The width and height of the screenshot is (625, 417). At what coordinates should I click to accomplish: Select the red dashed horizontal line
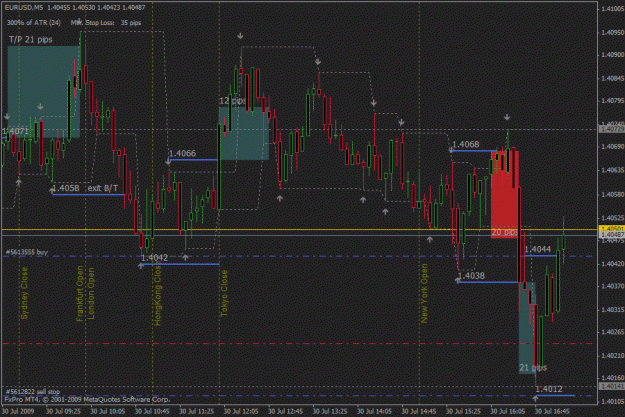pos(299,343)
